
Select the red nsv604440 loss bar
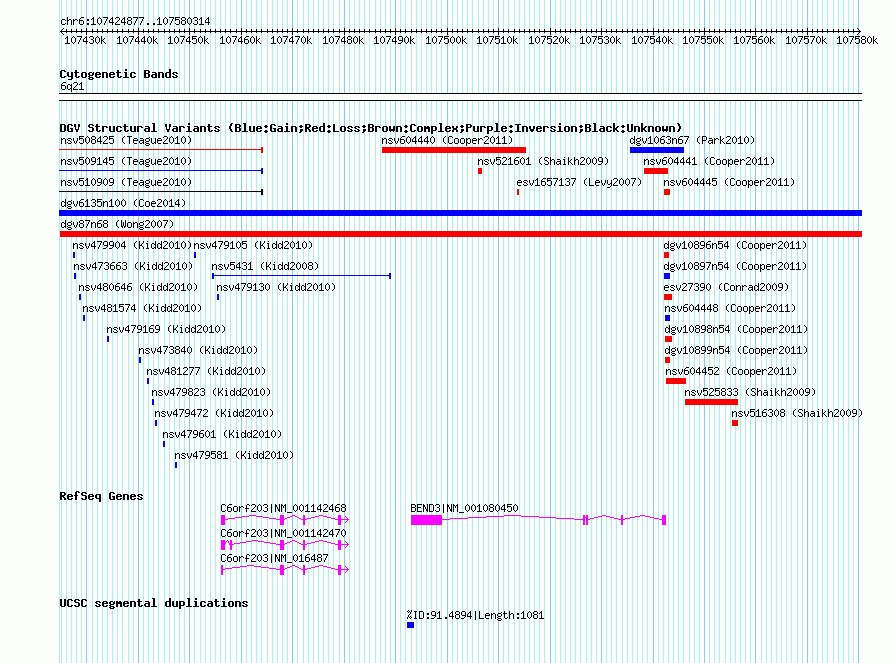point(454,150)
